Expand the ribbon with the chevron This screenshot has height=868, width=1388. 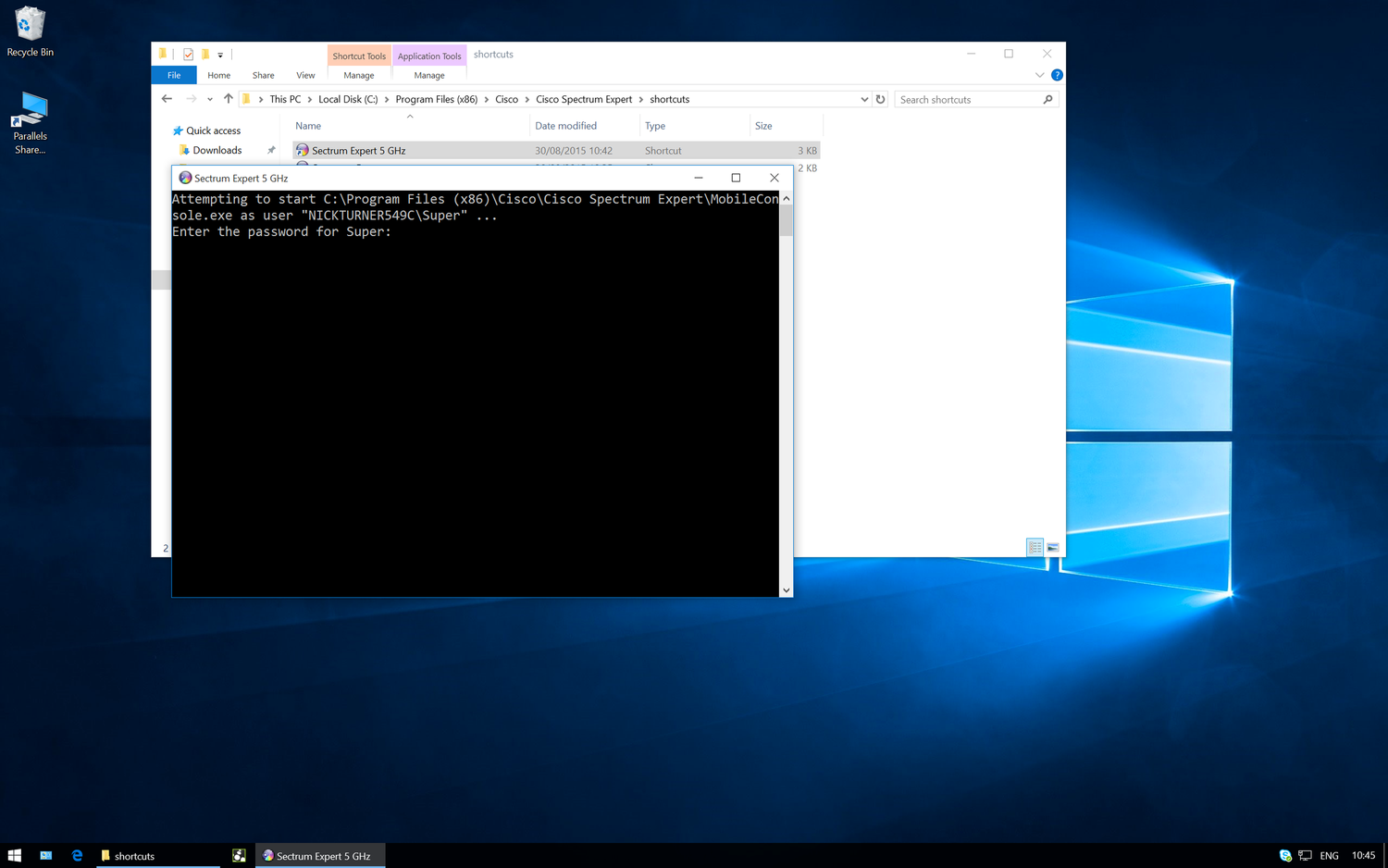[x=1039, y=75]
